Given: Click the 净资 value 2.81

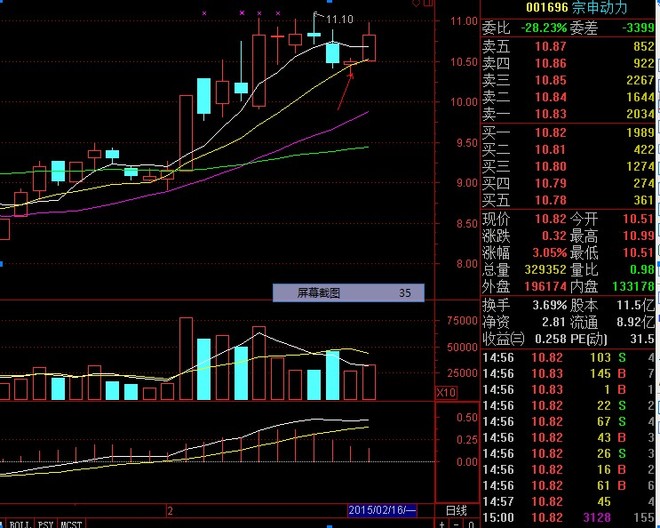Looking at the screenshot, I should click(x=554, y=322).
